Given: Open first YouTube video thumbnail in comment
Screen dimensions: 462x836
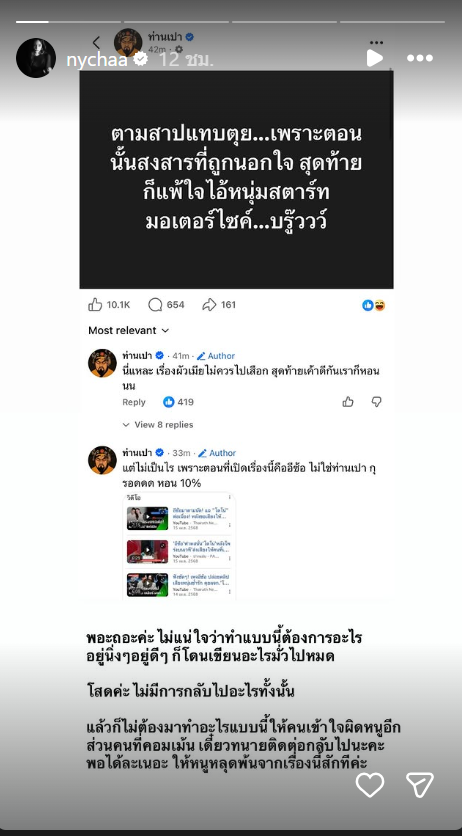Looking at the screenshot, I should tap(148, 518).
